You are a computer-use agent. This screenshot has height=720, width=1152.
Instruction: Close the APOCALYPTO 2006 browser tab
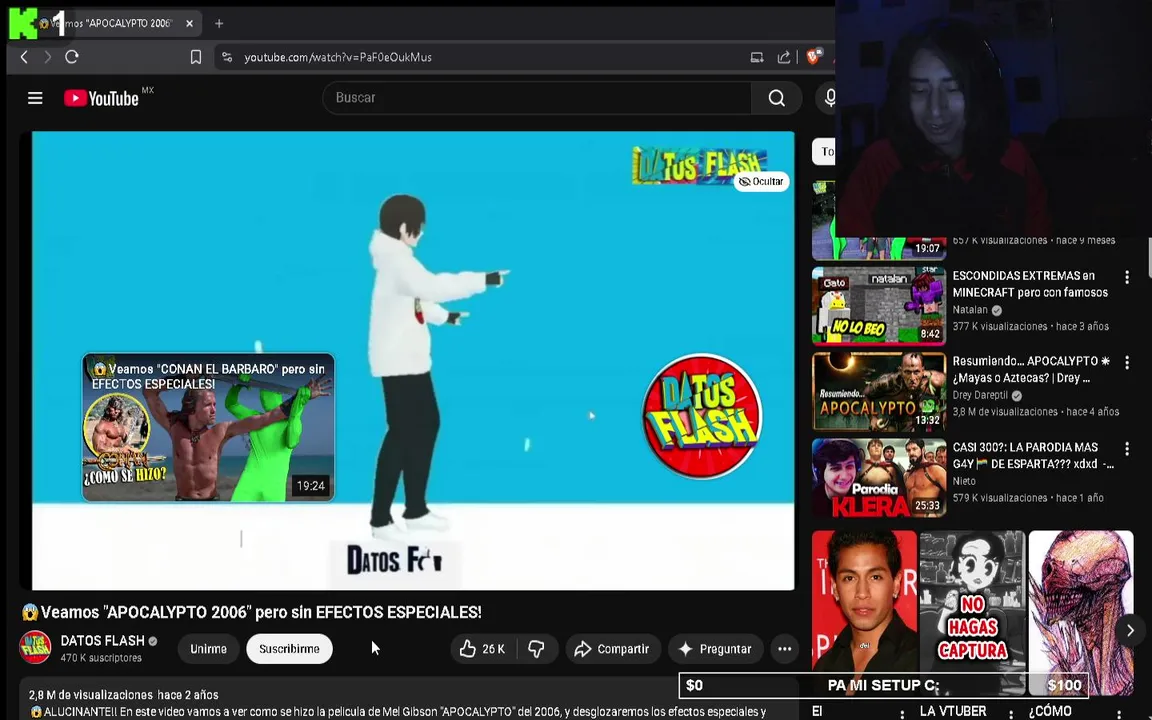[189, 24]
